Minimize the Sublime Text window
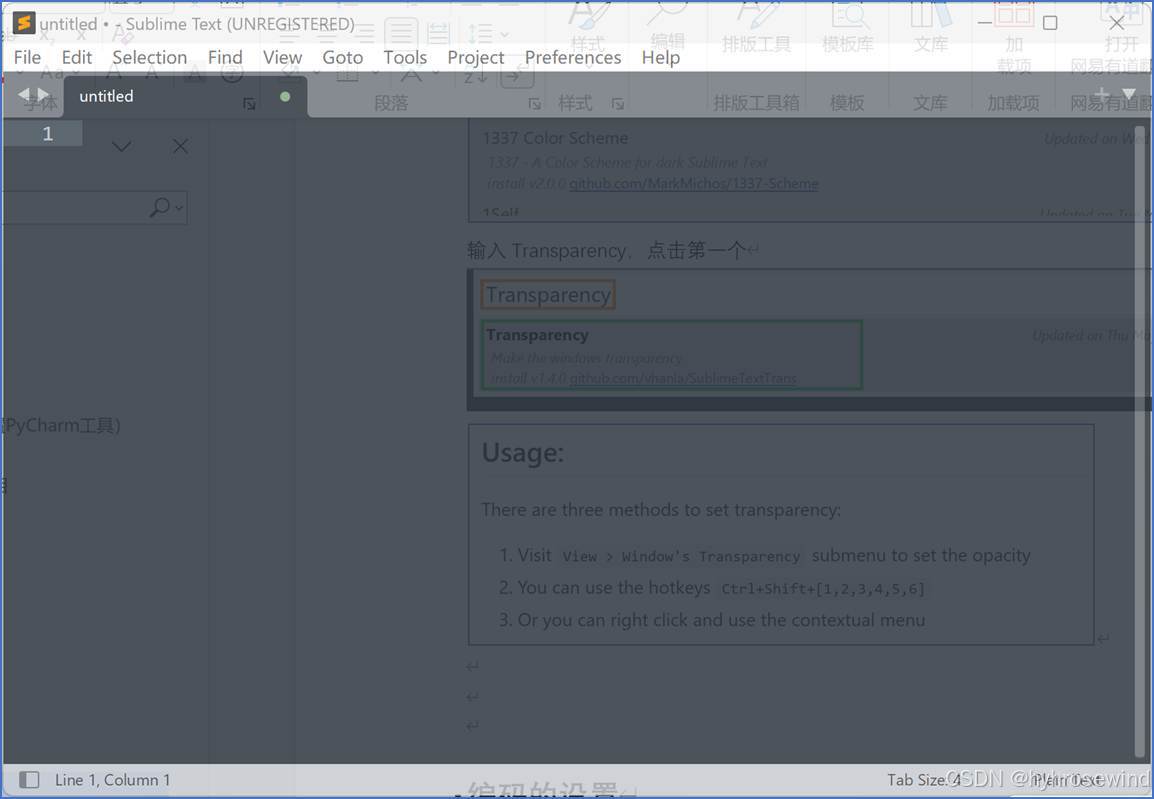The width and height of the screenshot is (1154, 799). 985,24
